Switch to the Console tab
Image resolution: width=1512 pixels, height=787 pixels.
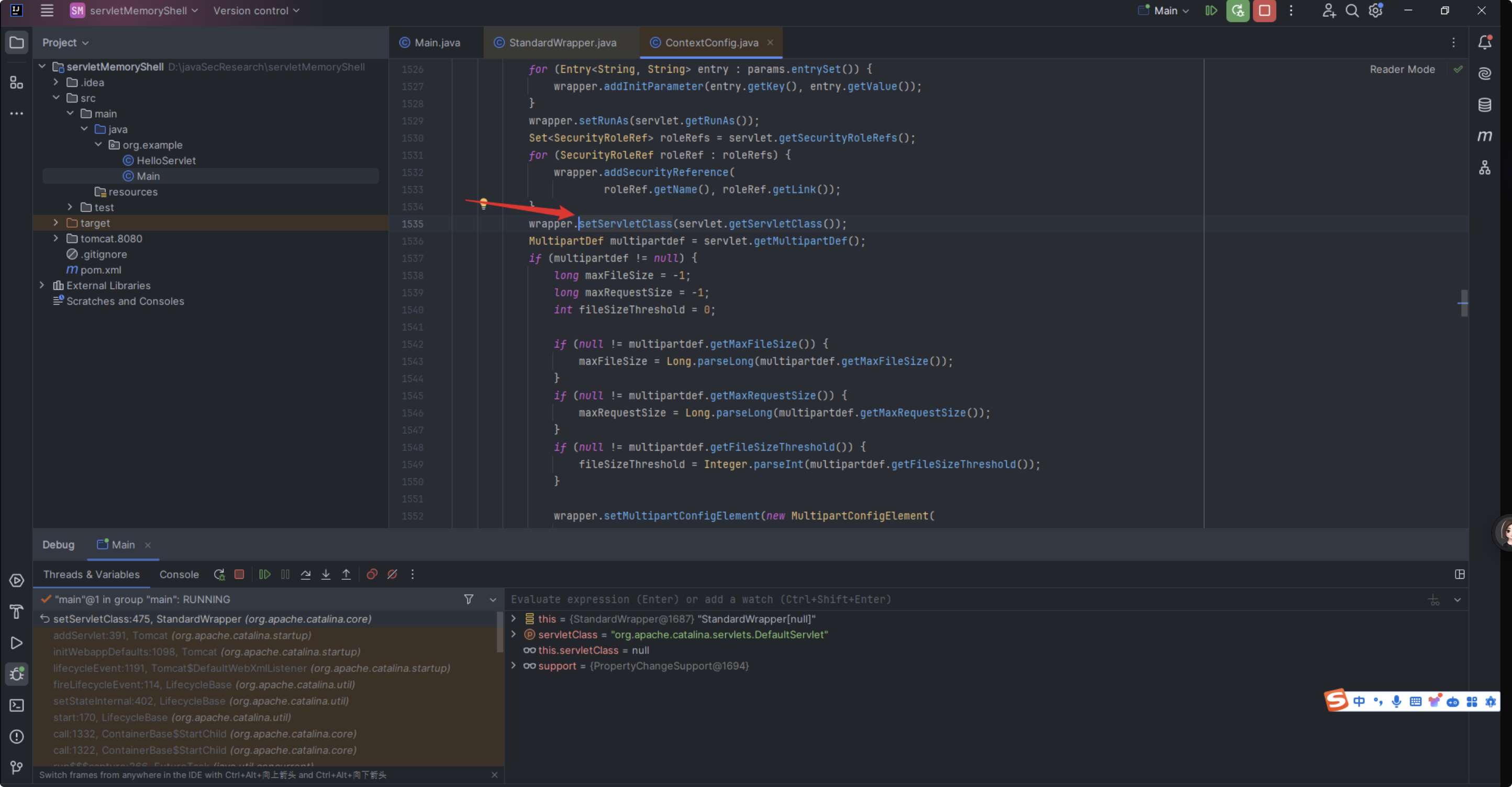(x=179, y=574)
